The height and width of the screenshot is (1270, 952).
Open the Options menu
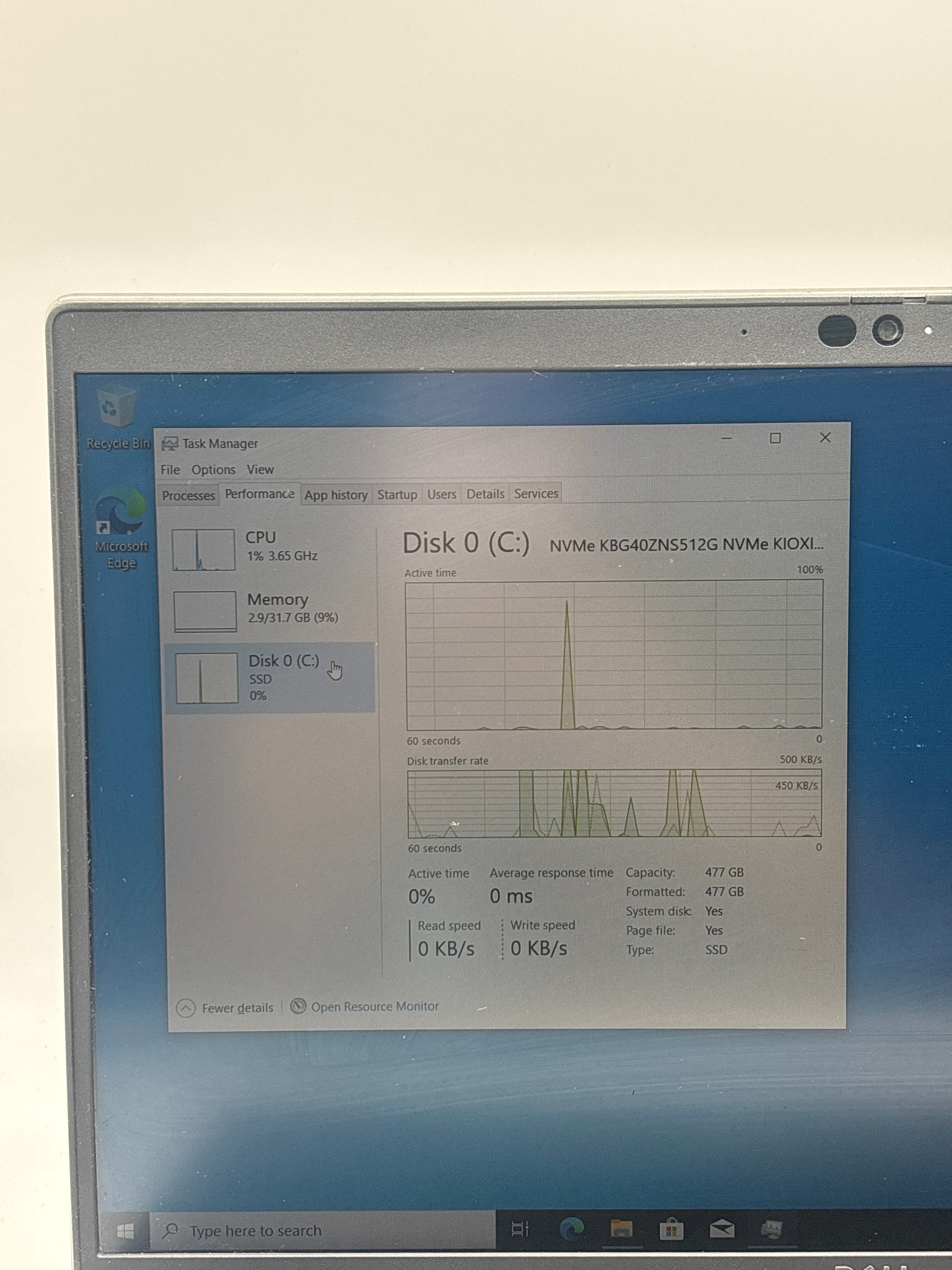tap(213, 470)
